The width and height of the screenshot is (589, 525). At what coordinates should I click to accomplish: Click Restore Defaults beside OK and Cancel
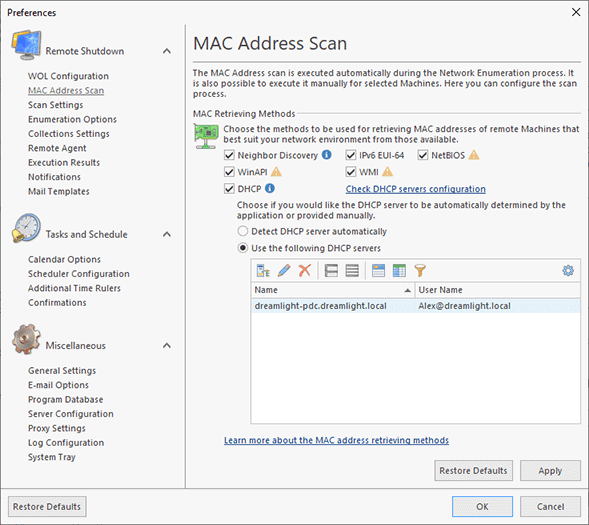pyautogui.click(x=47, y=507)
